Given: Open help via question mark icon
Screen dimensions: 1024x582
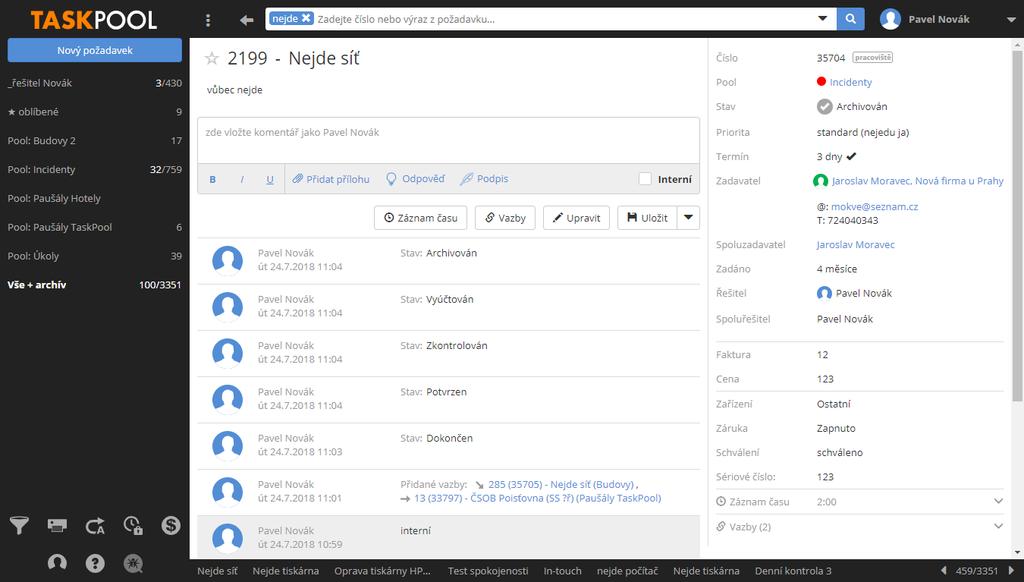Looking at the screenshot, I should point(95,562).
